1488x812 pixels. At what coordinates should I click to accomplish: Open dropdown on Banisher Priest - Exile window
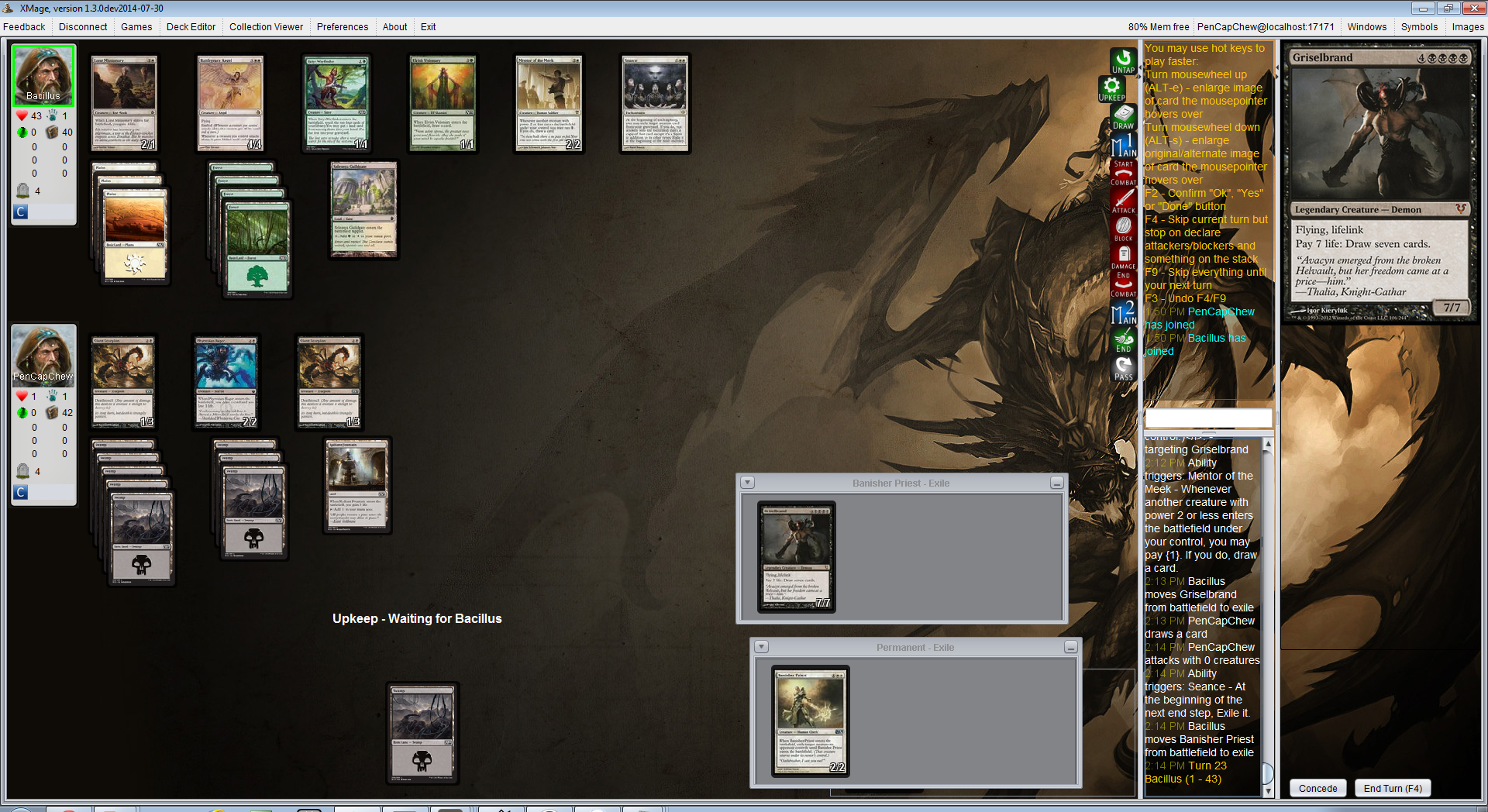pyautogui.click(x=748, y=483)
